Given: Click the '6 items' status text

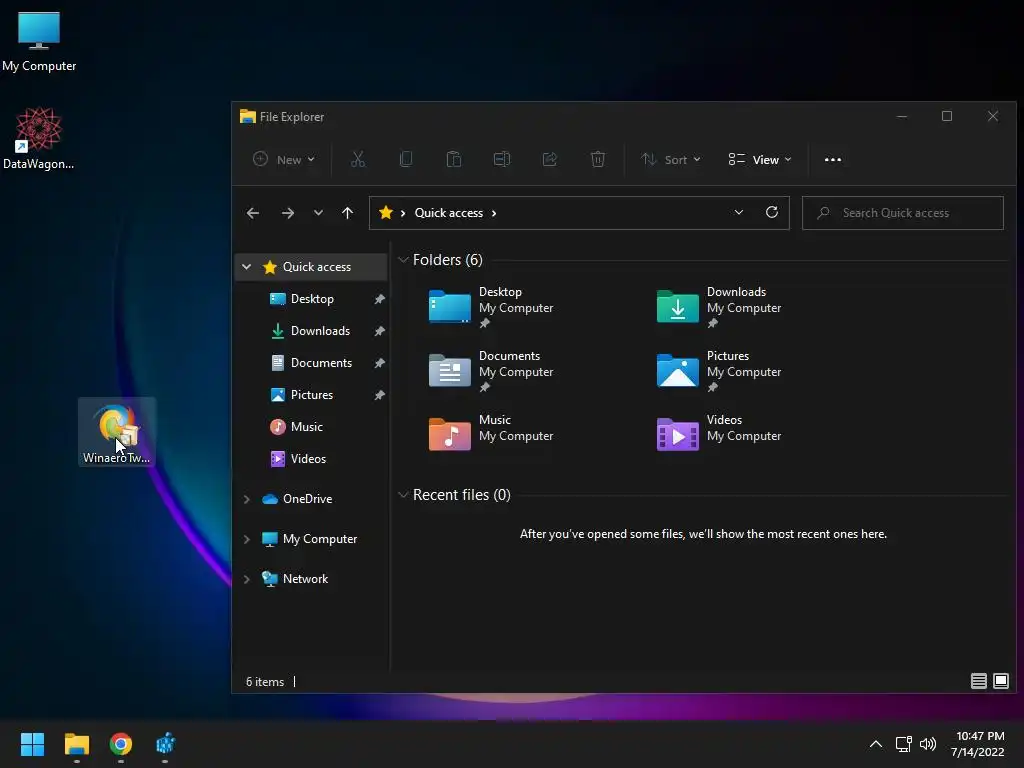Looking at the screenshot, I should click(264, 681).
